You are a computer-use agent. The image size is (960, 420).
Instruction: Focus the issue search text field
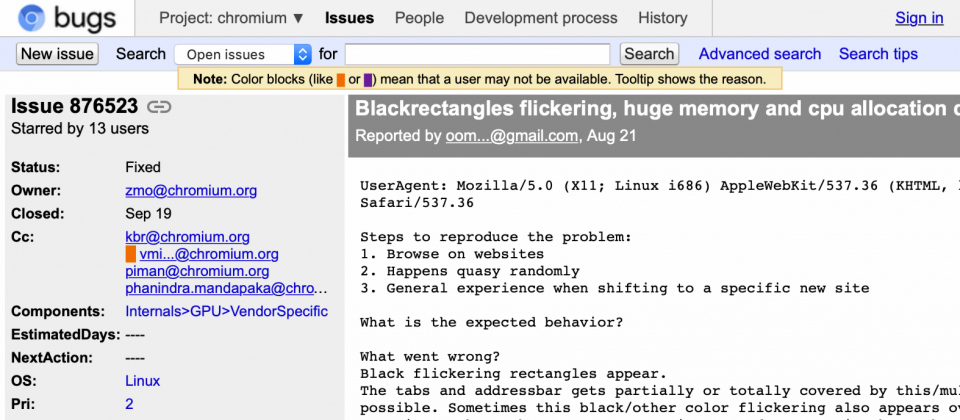tap(478, 54)
